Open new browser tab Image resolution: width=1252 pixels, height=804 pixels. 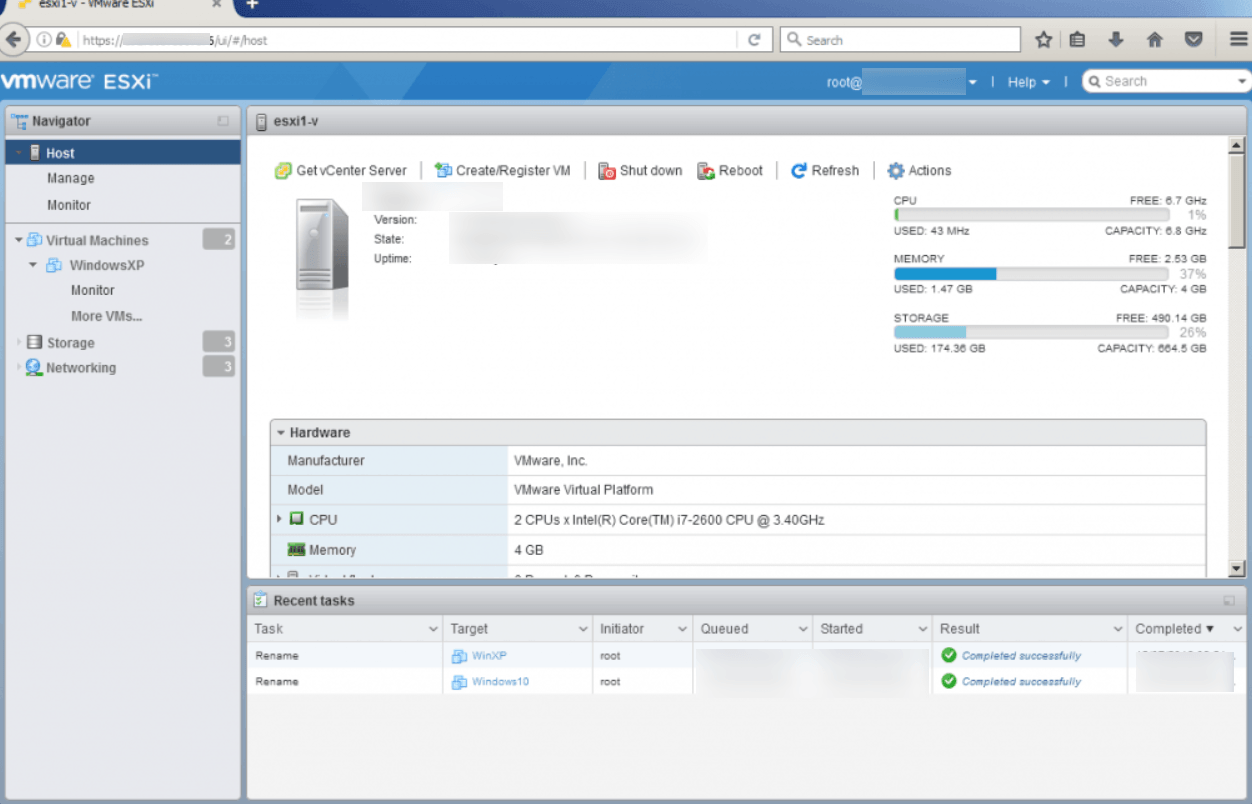click(252, 5)
